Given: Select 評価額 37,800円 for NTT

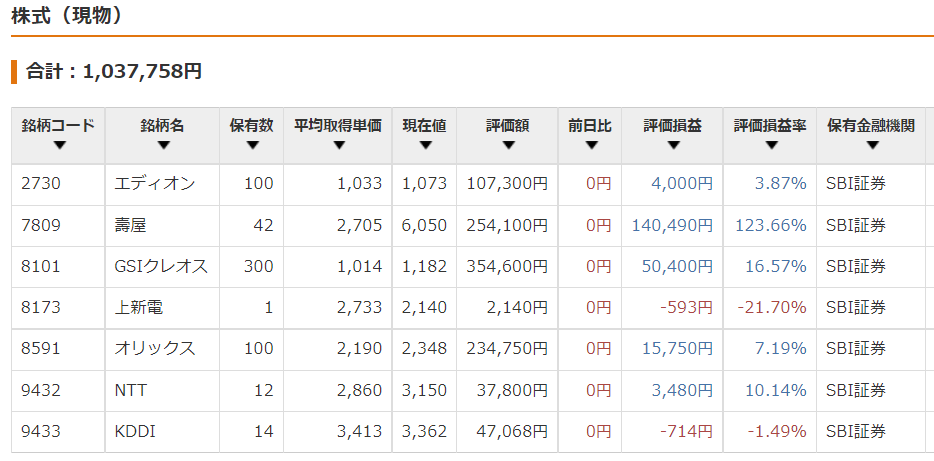Looking at the screenshot, I should point(512,390).
